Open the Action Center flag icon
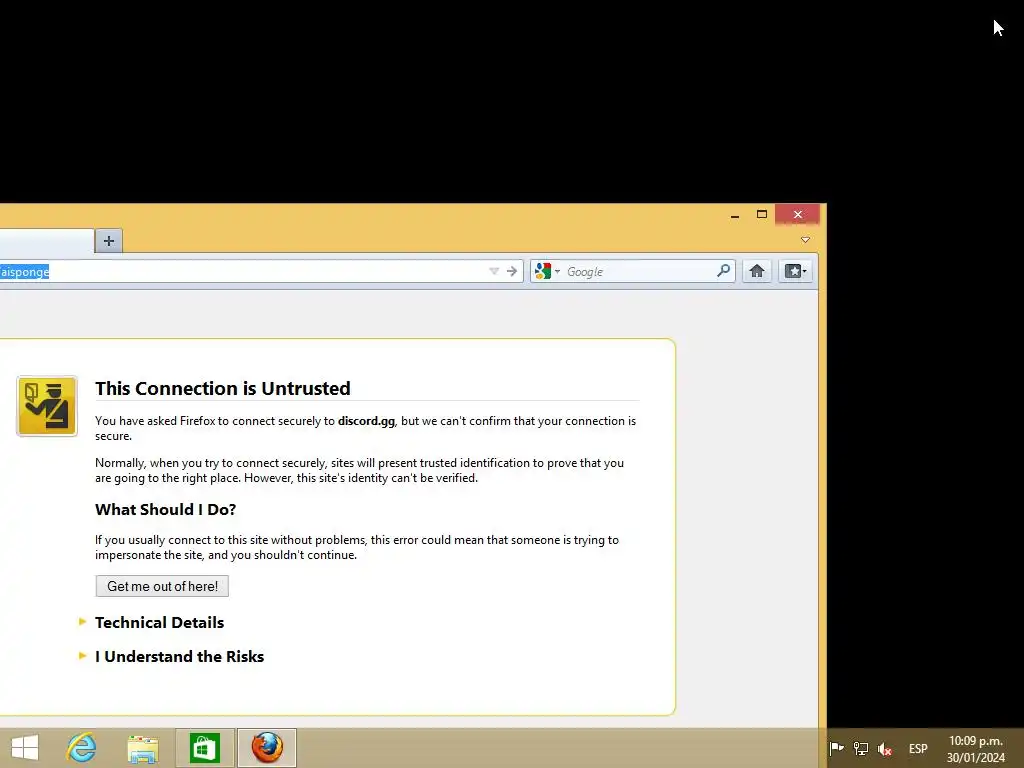The height and width of the screenshot is (768, 1024). (837, 748)
